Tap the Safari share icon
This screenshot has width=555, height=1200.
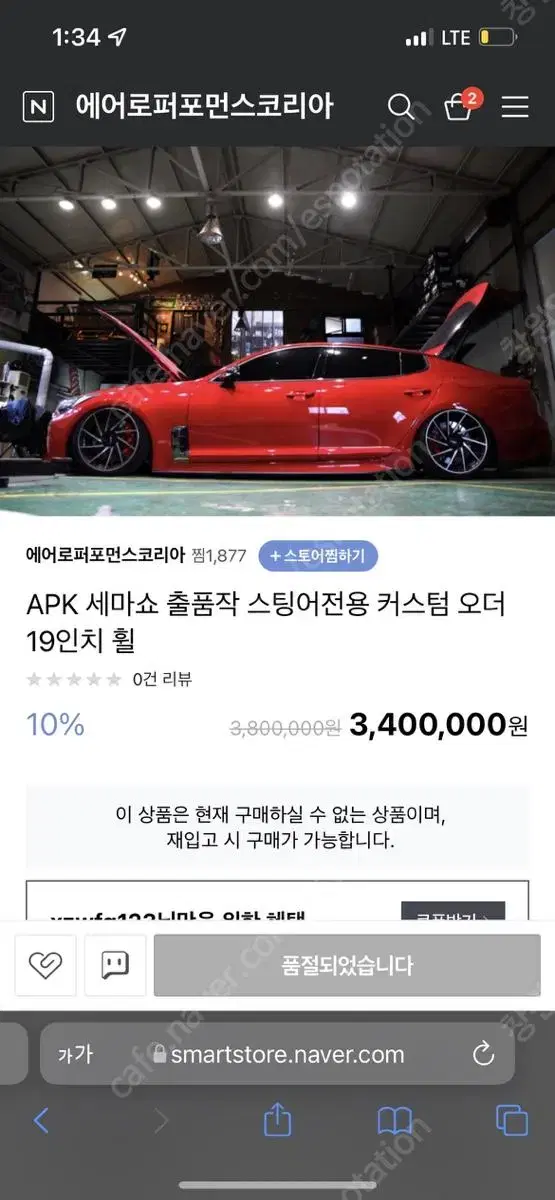277,1120
